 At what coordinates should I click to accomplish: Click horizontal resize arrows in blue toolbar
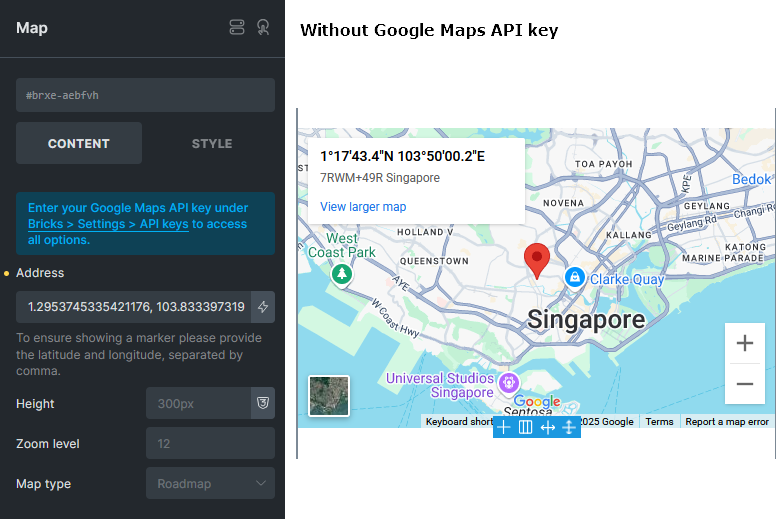pos(548,427)
